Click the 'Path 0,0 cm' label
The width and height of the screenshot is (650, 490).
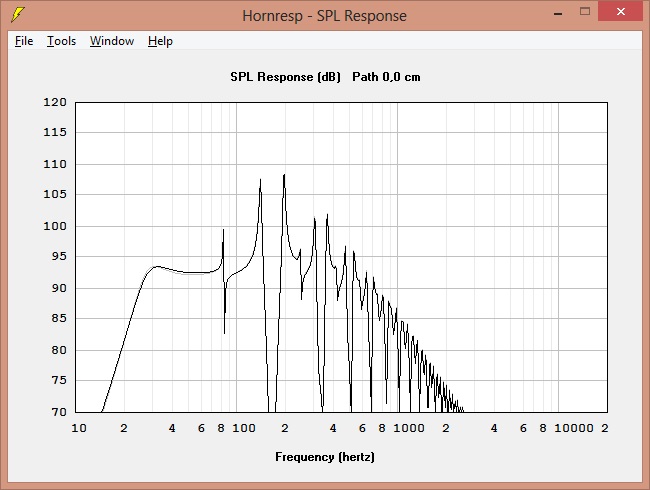(386, 77)
